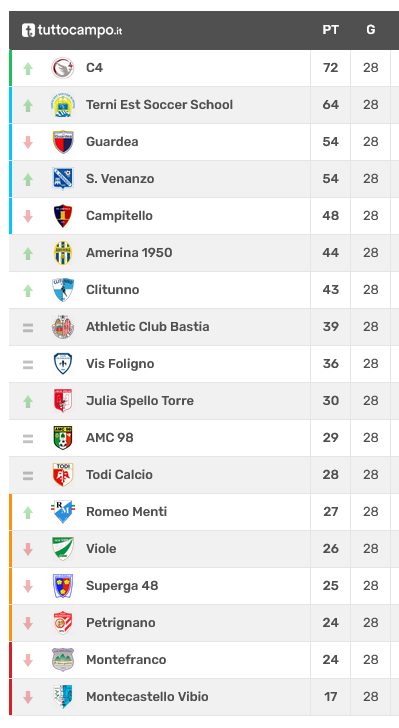
Task: Sort standings by G column header
Action: tap(370, 30)
